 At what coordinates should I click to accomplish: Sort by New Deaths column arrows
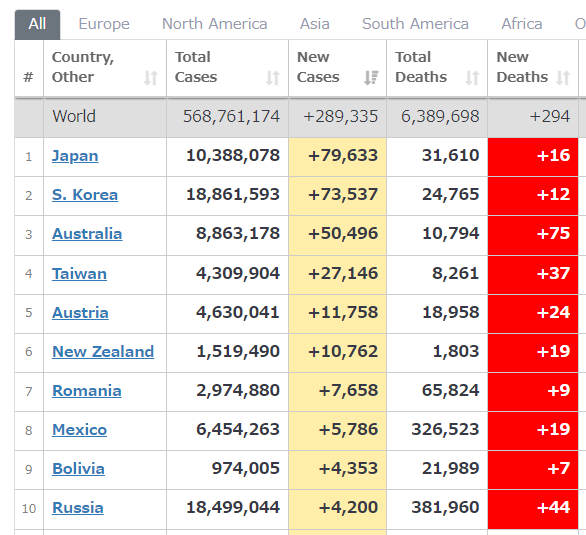(x=563, y=78)
